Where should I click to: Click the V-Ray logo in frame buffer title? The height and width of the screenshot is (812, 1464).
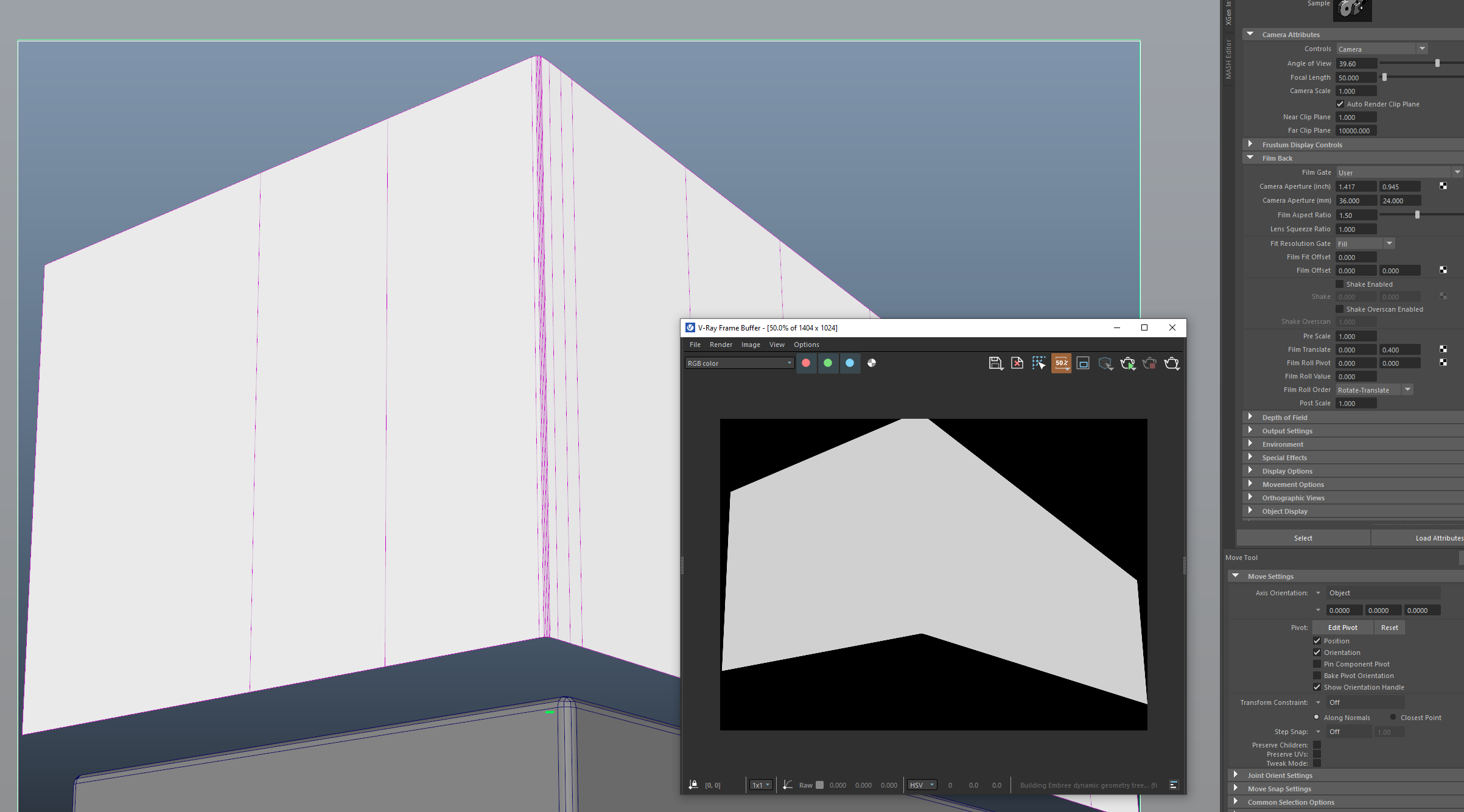point(690,327)
